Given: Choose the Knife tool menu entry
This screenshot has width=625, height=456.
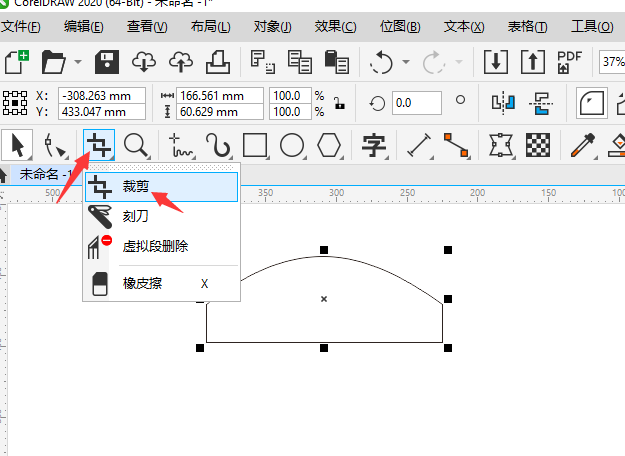Looking at the screenshot, I should tap(135, 215).
